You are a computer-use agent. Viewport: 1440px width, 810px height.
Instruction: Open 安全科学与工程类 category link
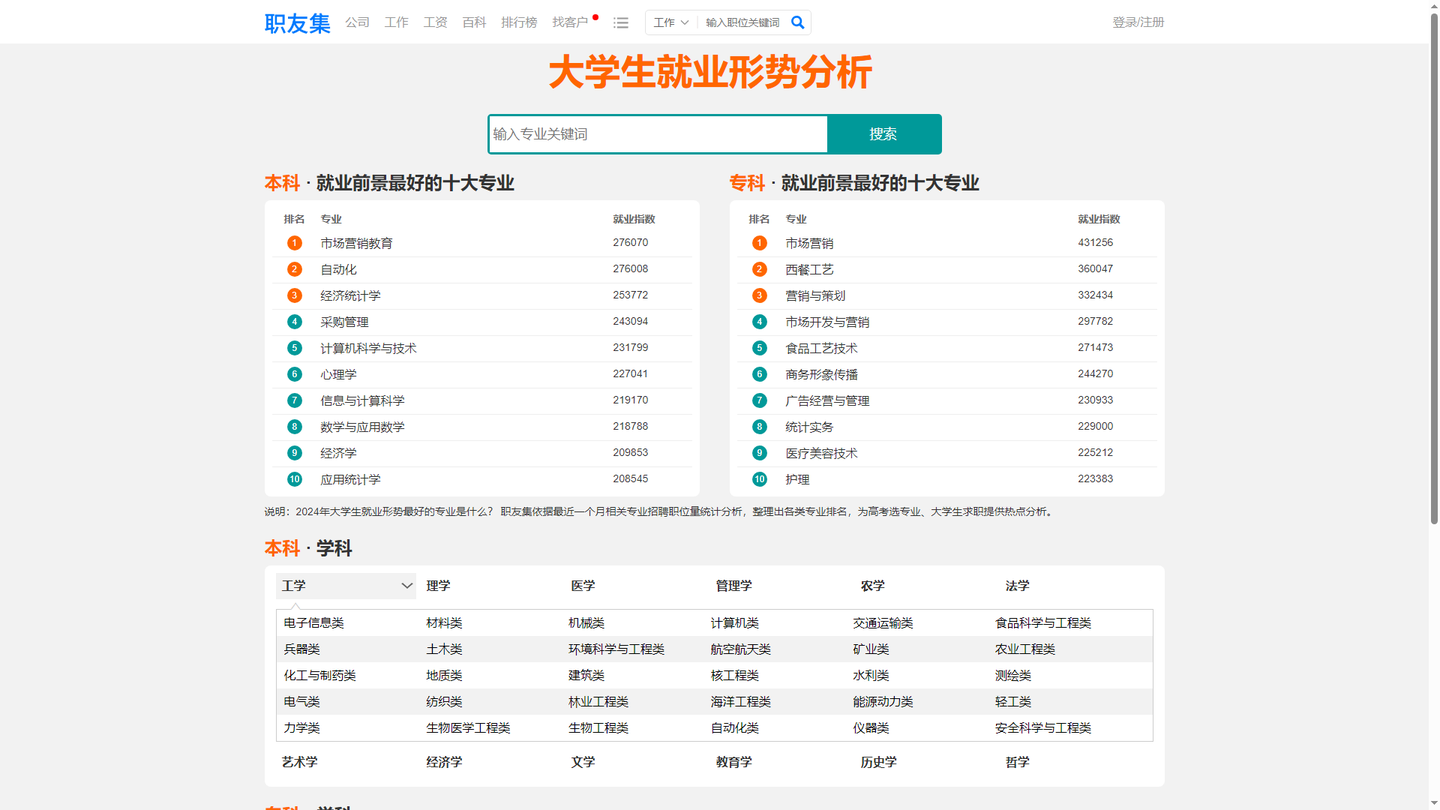(1043, 728)
